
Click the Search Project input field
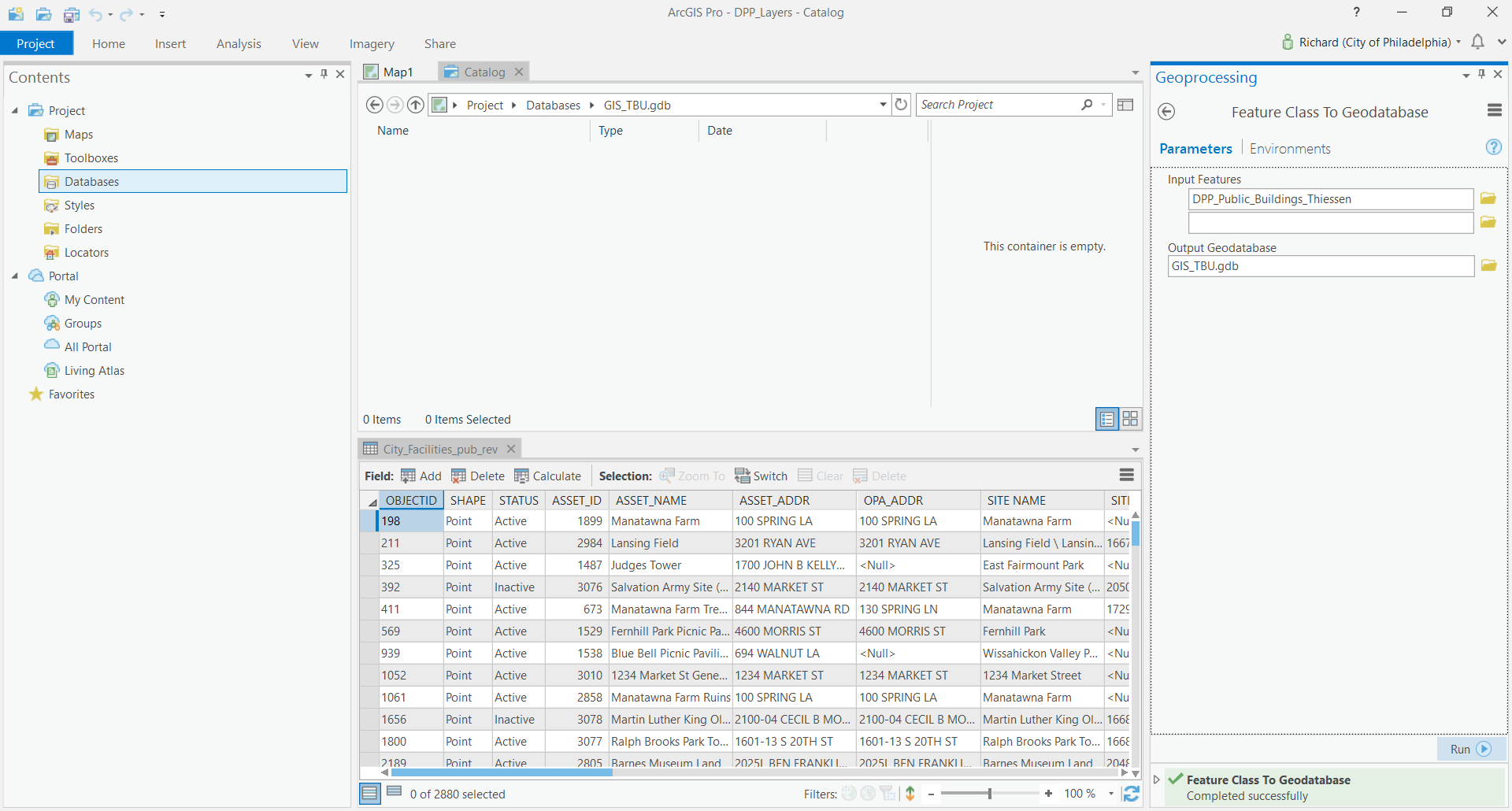click(x=998, y=105)
